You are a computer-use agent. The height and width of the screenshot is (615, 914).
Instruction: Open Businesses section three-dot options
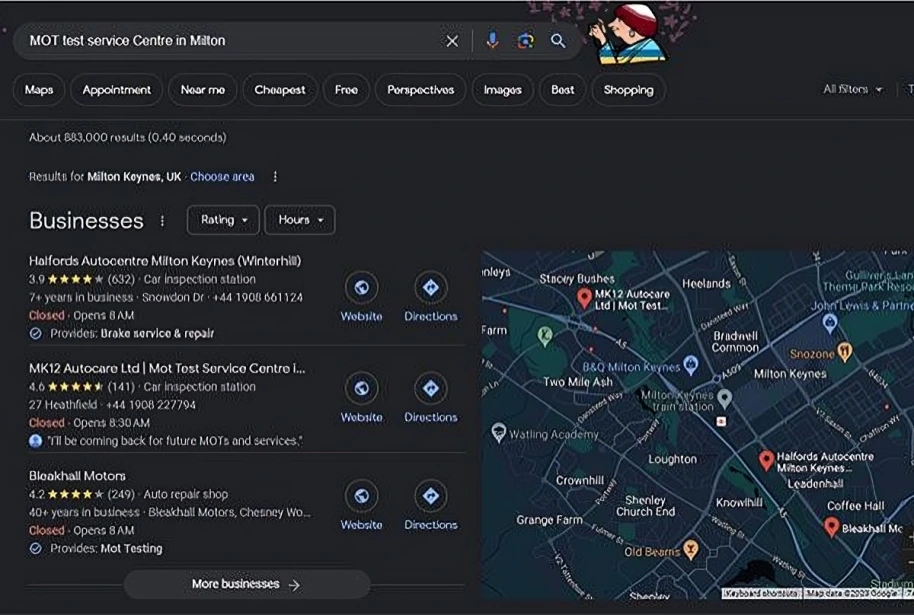[162, 221]
